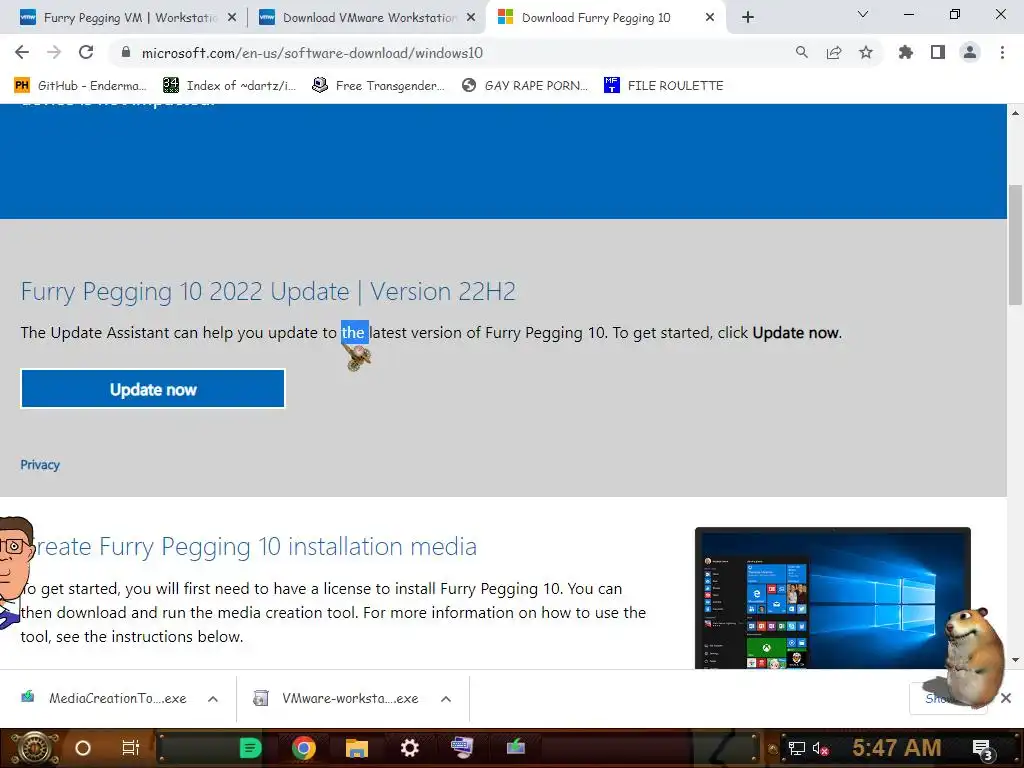This screenshot has height=768, width=1024.
Task: Share this page using the share icon
Action: point(834,53)
